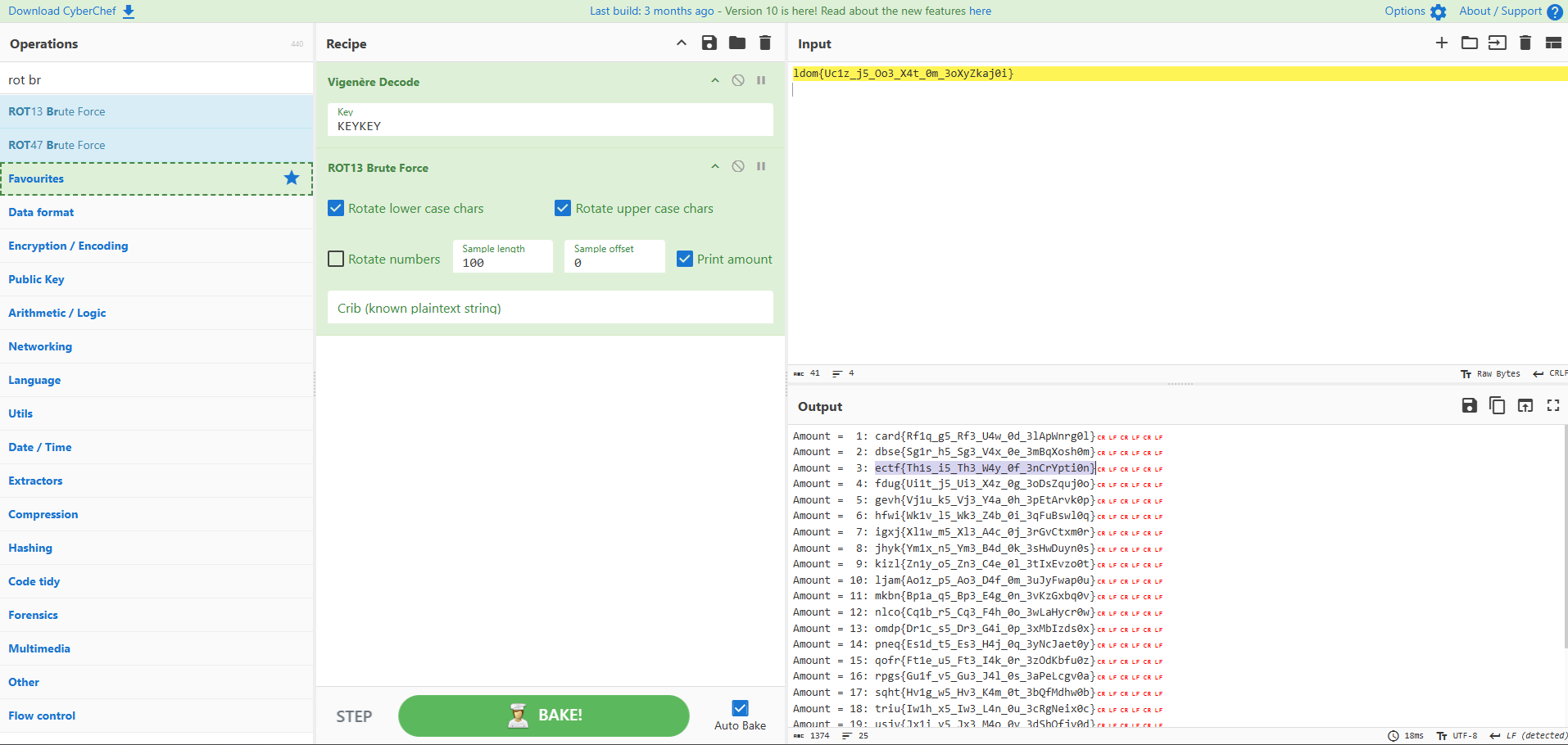Open the Compression category
The height and width of the screenshot is (745, 1568).
click(156, 514)
